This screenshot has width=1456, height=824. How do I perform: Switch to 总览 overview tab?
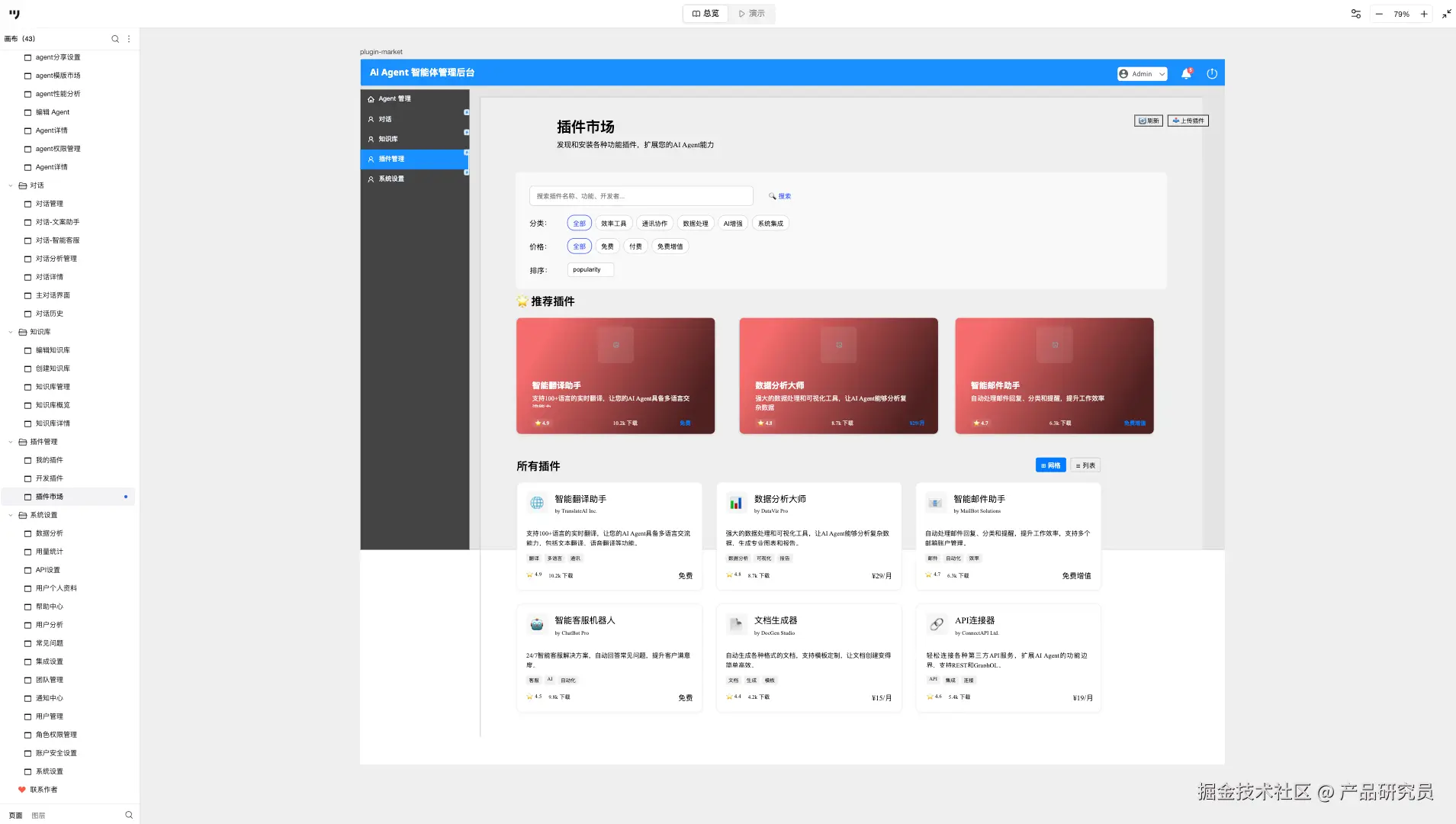tap(706, 14)
